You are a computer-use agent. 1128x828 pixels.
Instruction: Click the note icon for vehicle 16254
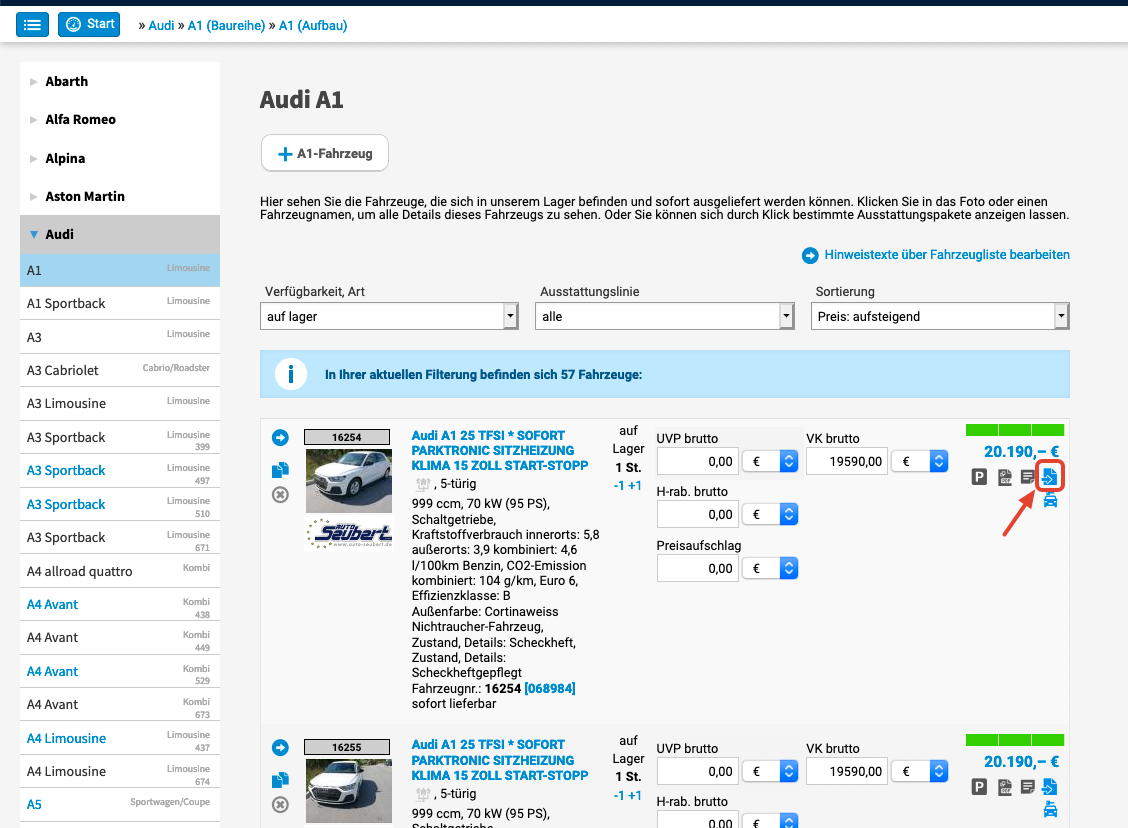(x=1027, y=478)
